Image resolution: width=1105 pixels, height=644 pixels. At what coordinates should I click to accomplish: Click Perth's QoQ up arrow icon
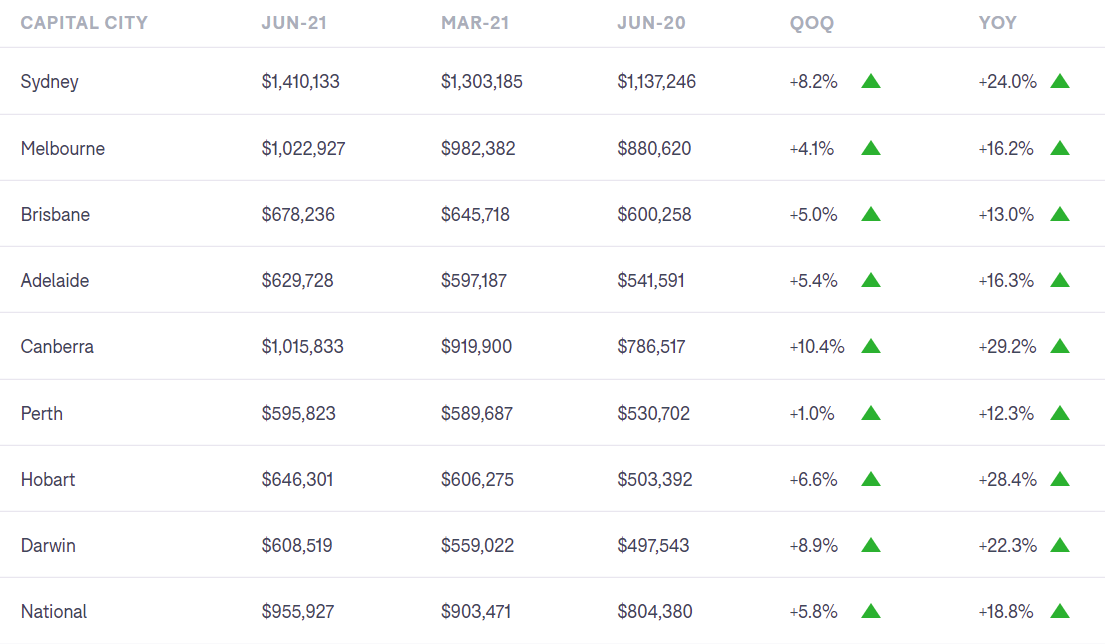click(870, 413)
